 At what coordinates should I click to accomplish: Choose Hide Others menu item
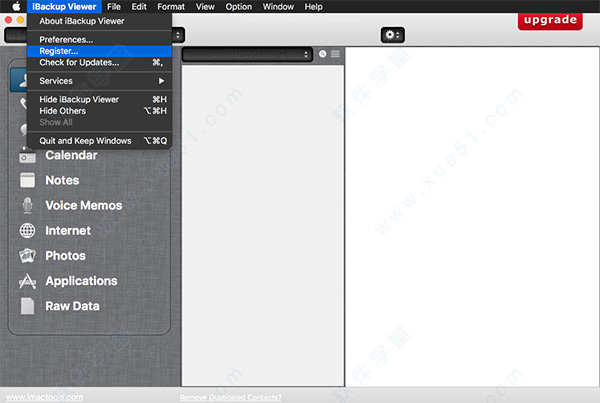pyautogui.click(x=99, y=111)
